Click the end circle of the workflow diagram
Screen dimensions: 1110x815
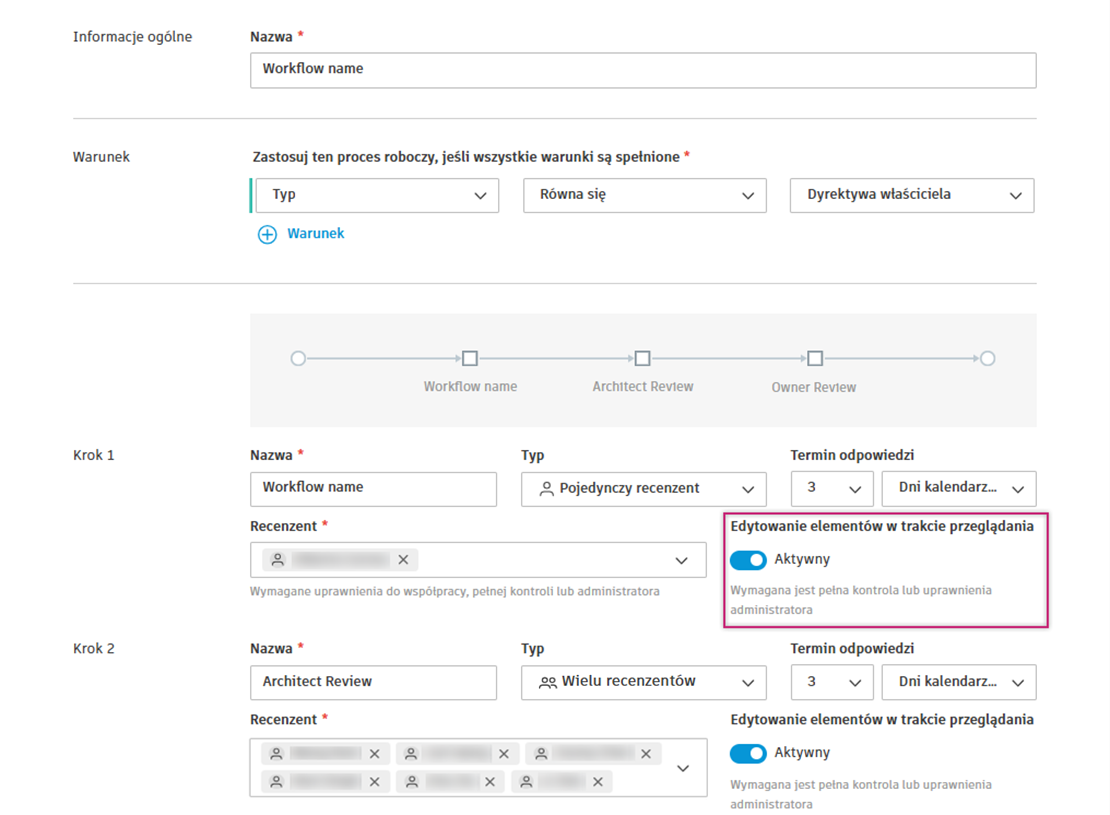tap(987, 359)
